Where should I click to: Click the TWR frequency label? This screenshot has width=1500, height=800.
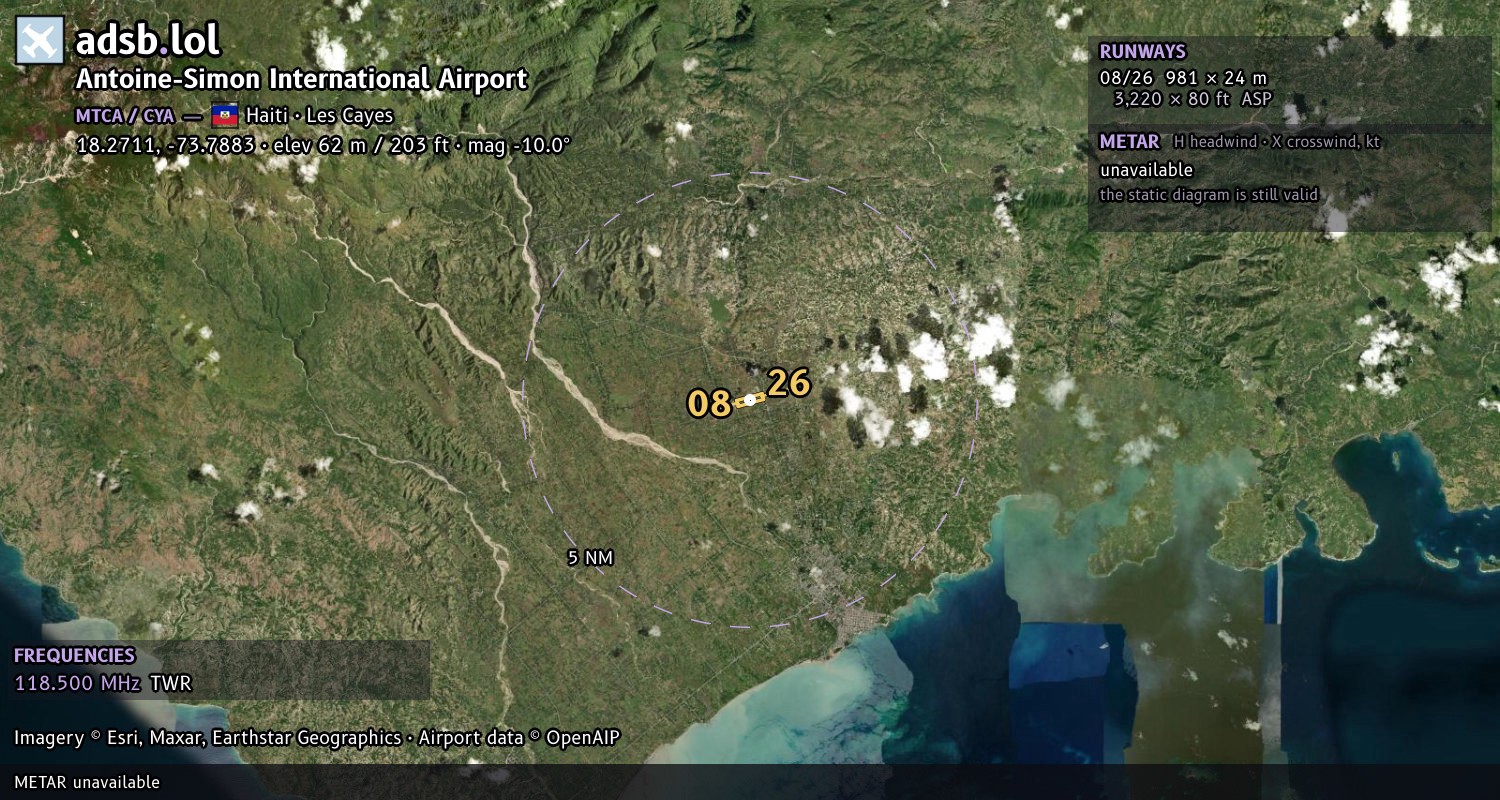pos(170,684)
